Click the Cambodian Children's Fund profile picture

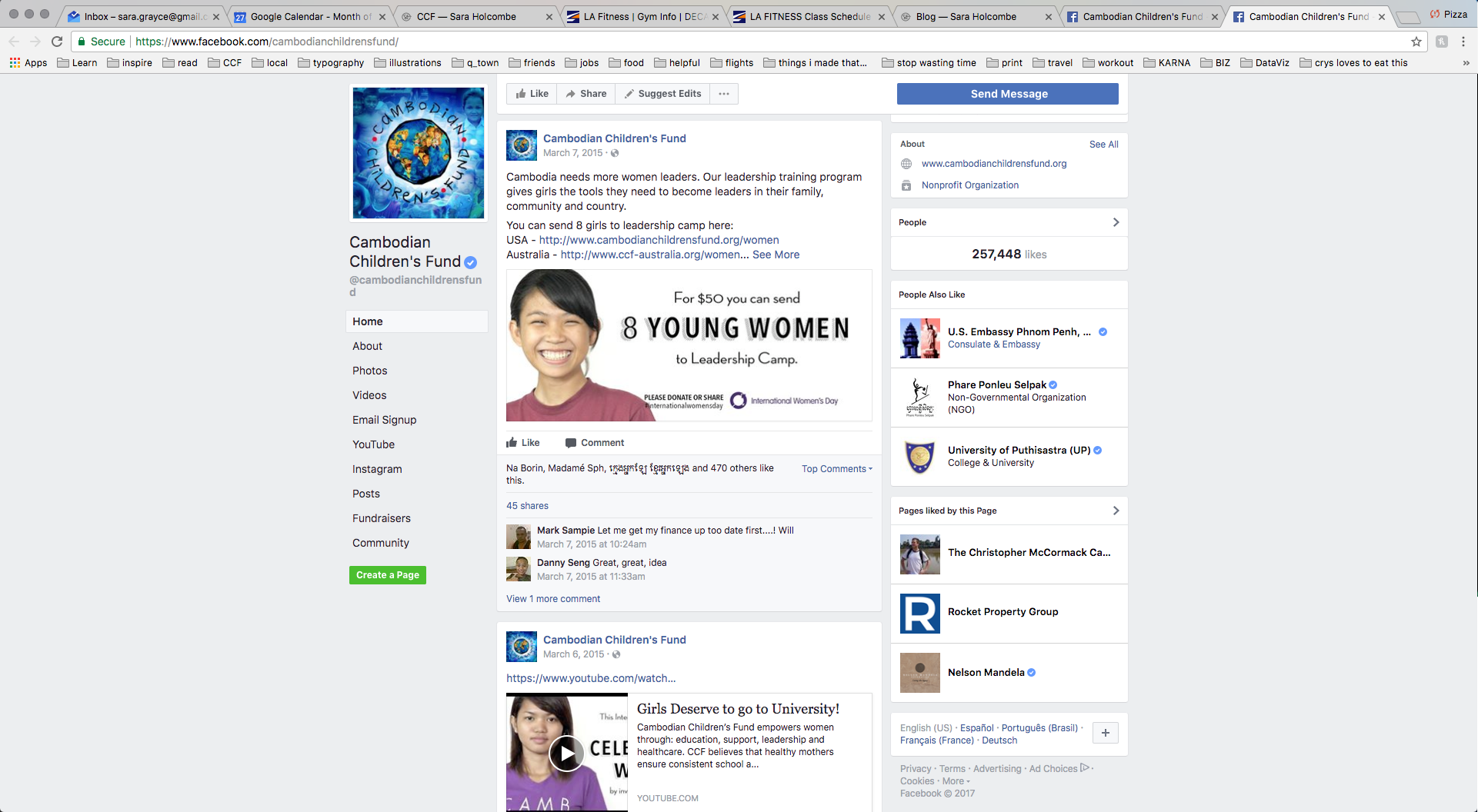coord(418,152)
